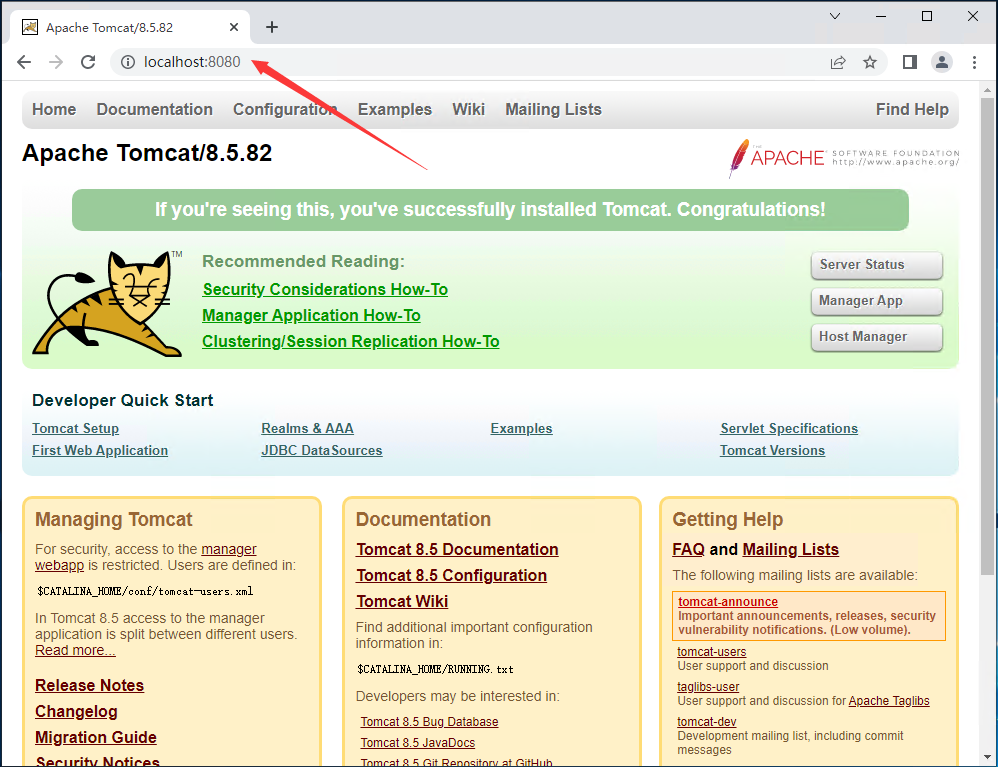Viewport: 998px width, 767px height.
Task: Close the Apache Tomcat/8.5.82 tab
Action: [x=234, y=27]
